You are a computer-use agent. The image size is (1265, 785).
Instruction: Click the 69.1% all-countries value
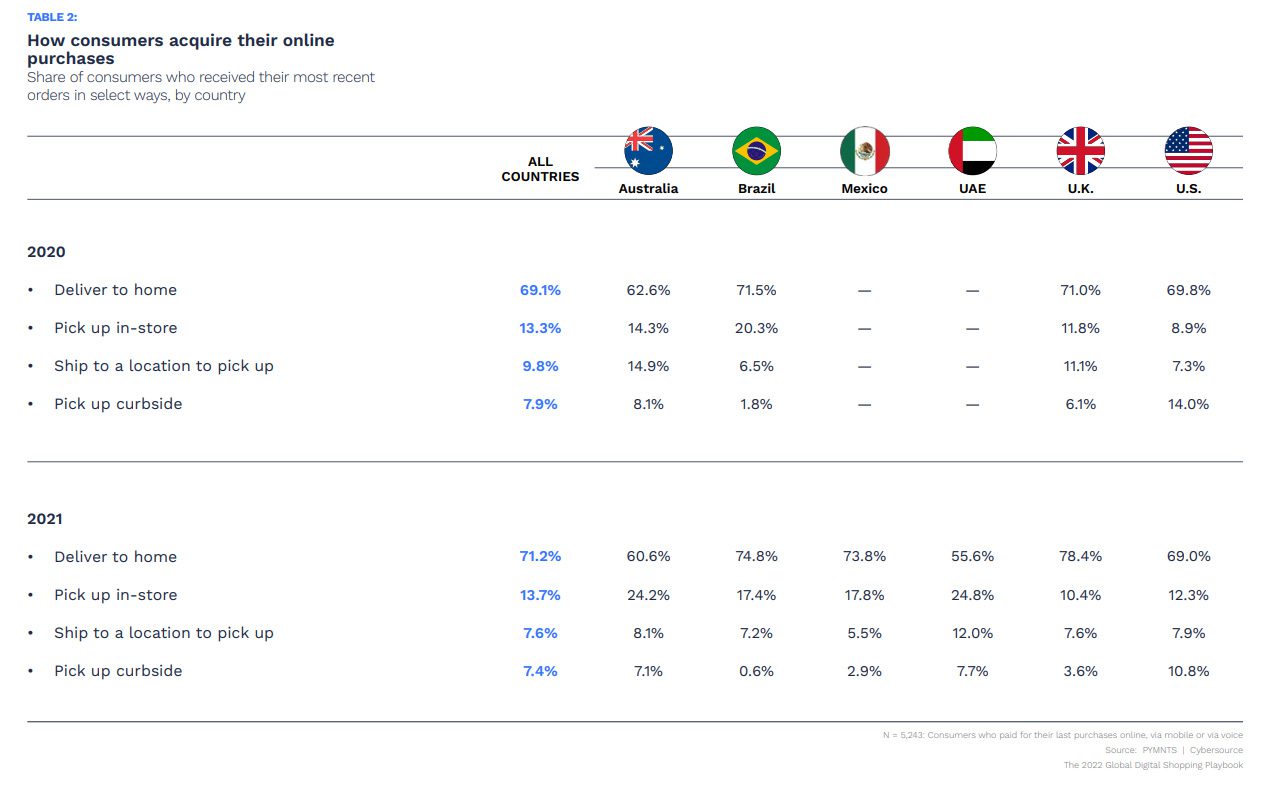pos(540,290)
